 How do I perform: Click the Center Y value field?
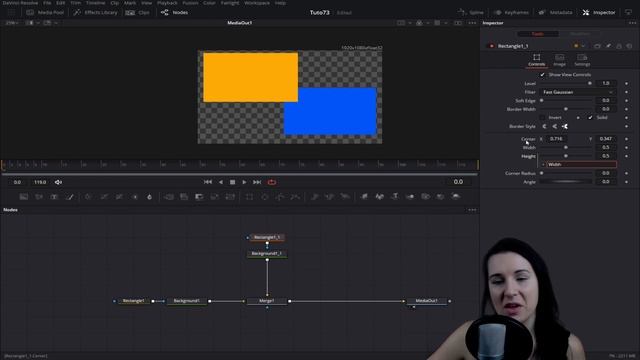(x=606, y=139)
